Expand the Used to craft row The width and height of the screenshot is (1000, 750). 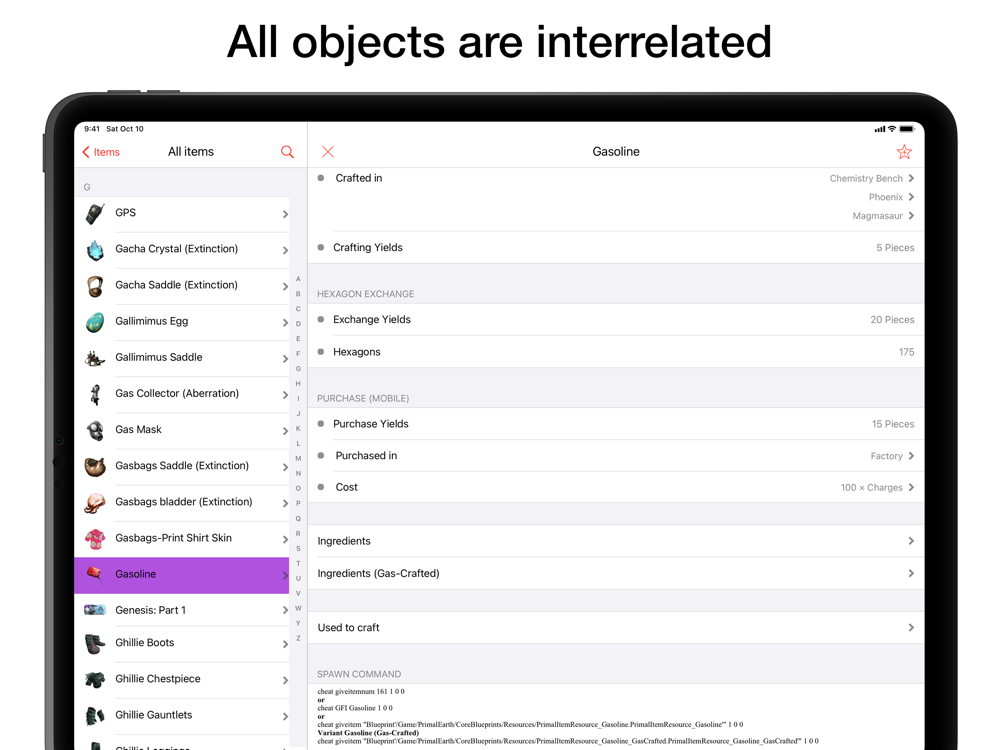[615, 628]
